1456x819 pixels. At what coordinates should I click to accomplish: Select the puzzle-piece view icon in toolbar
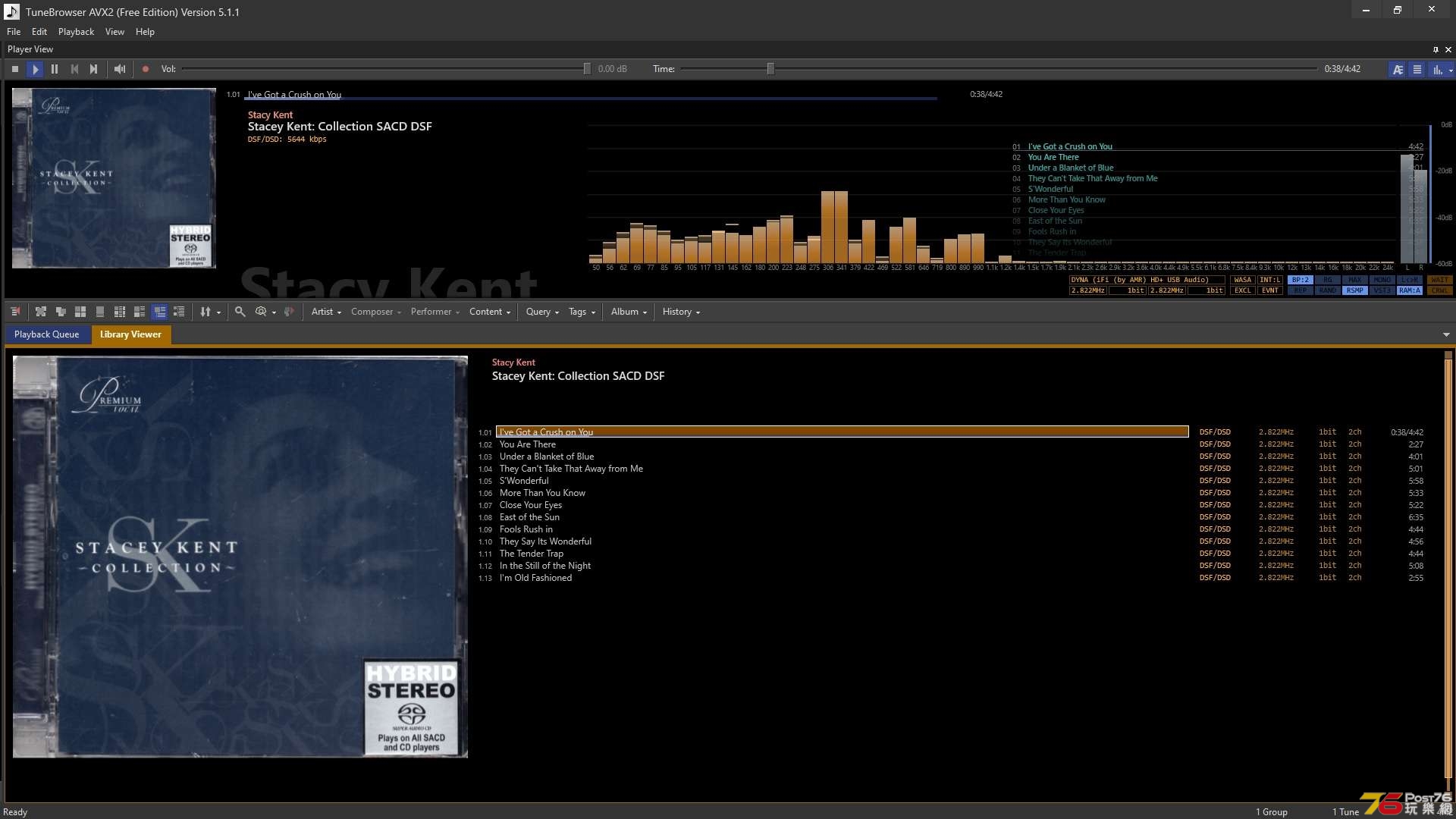tap(41, 312)
